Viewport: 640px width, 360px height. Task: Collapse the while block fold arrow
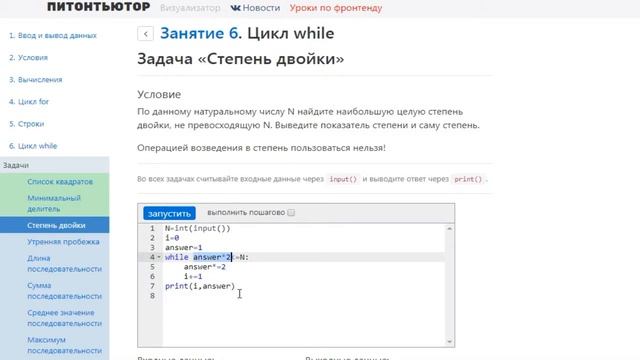[x=159, y=257]
